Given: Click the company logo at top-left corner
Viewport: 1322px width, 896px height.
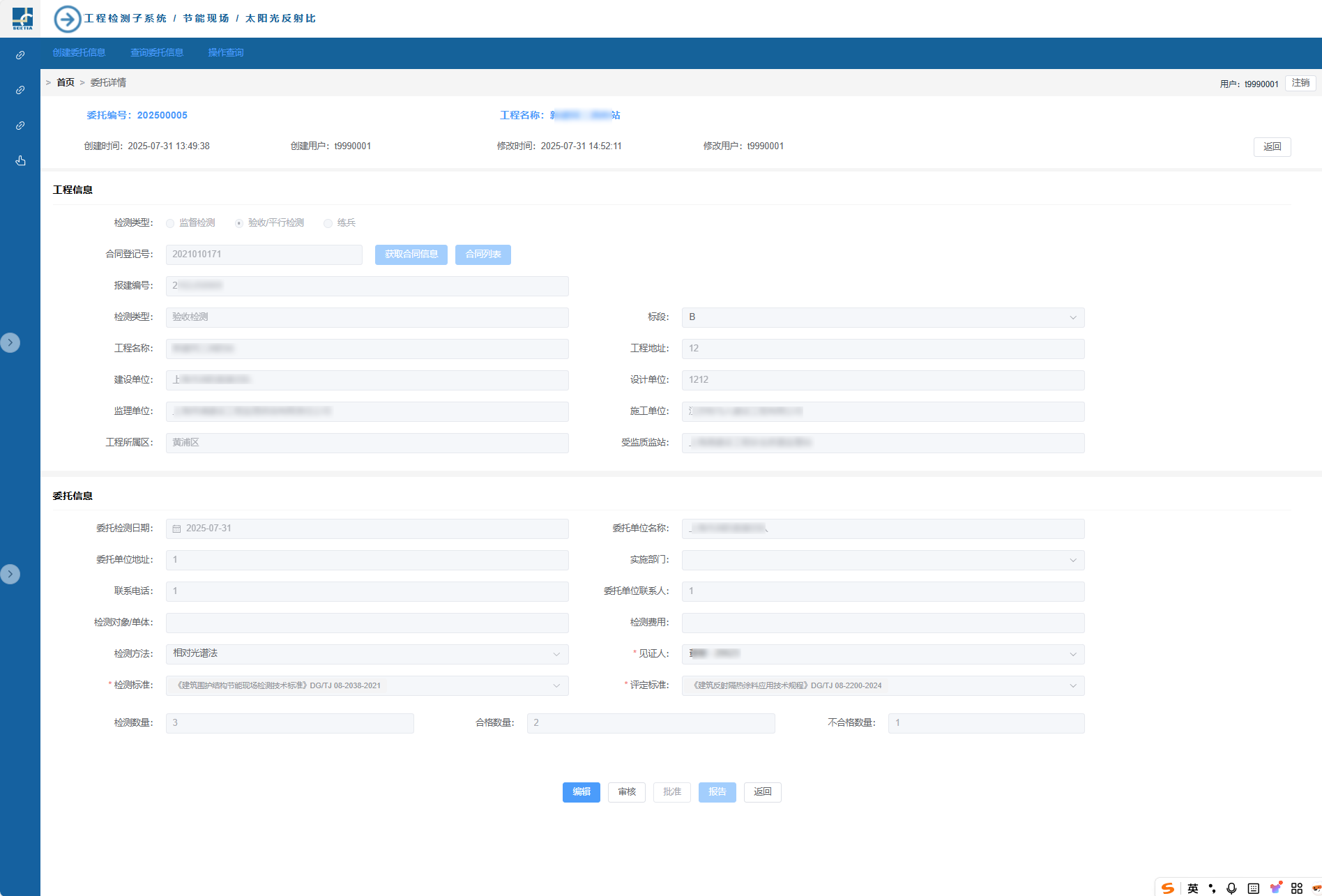Looking at the screenshot, I should click(x=22, y=18).
